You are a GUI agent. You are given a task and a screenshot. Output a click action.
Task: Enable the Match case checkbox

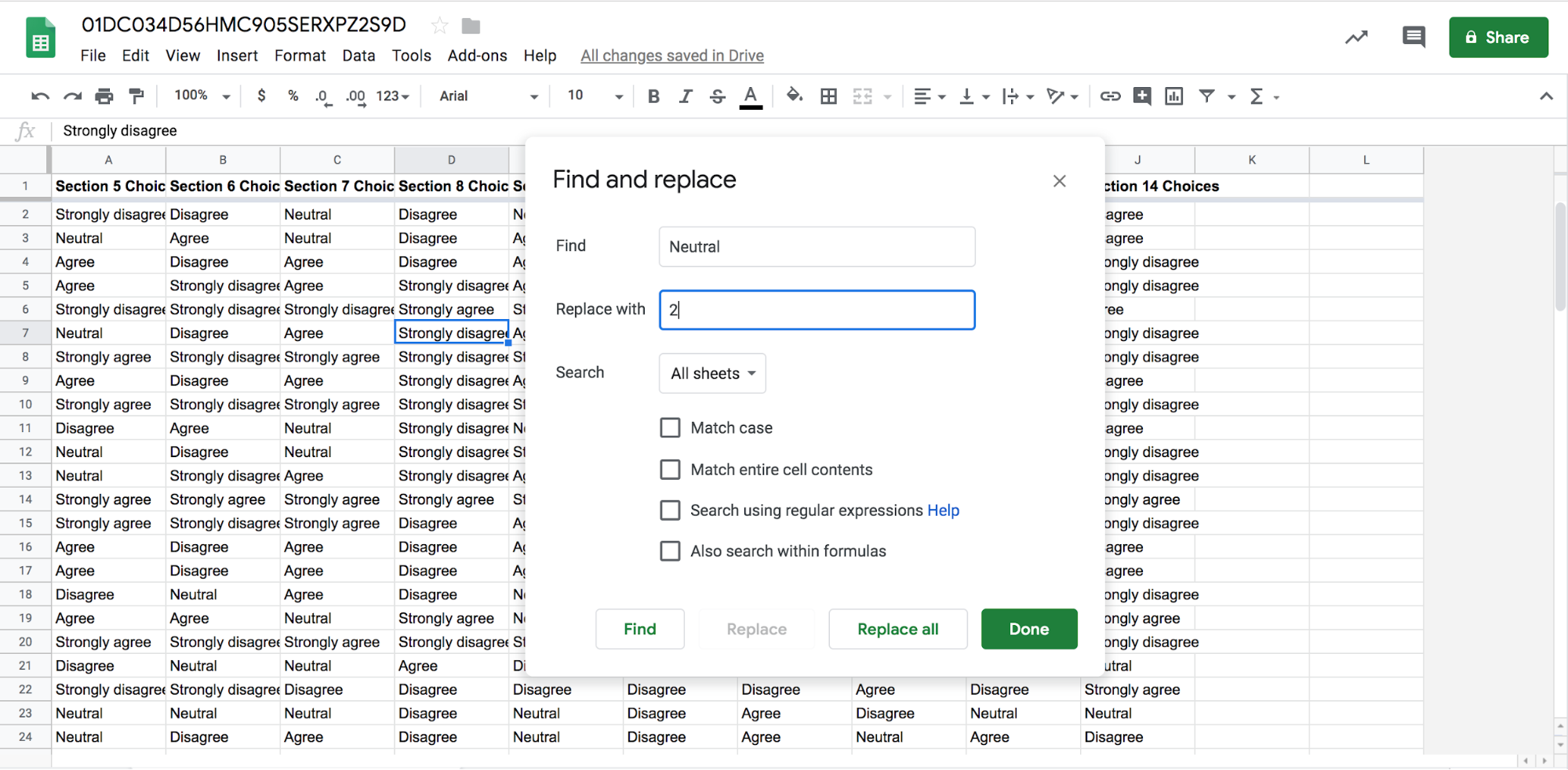click(670, 427)
